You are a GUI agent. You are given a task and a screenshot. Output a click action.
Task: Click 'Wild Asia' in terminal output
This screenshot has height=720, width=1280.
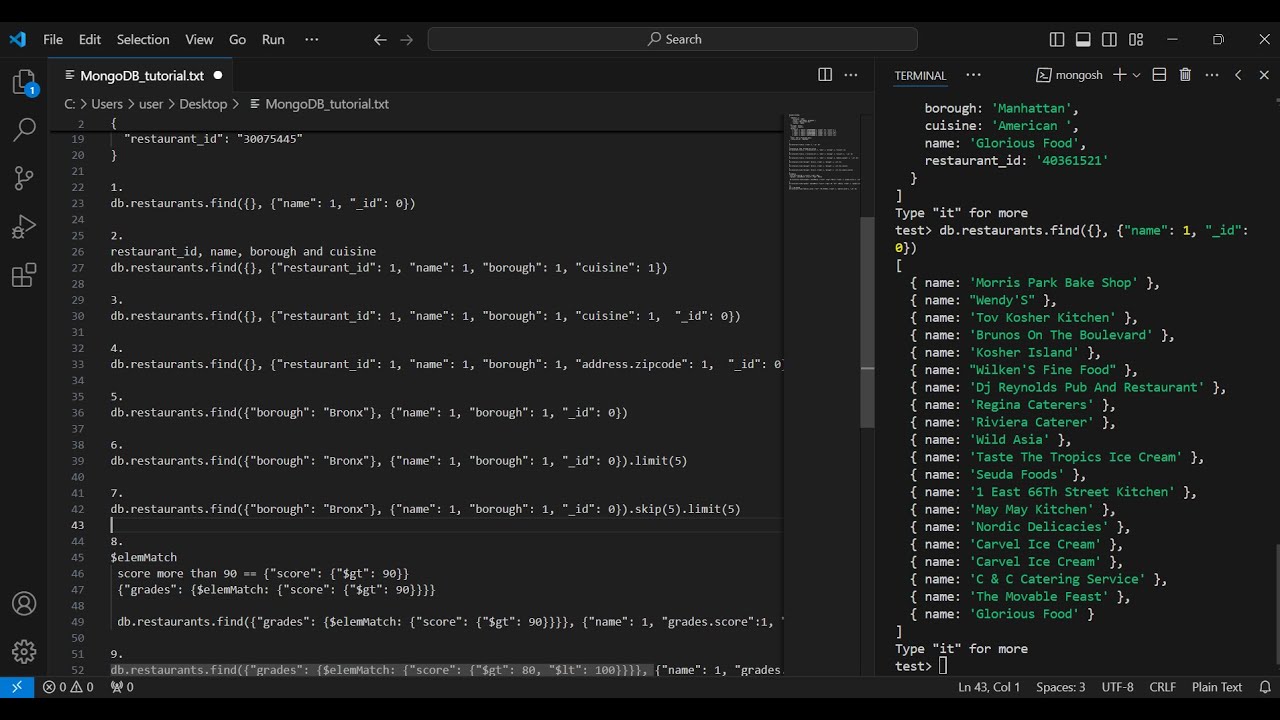click(x=1011, y=440)
